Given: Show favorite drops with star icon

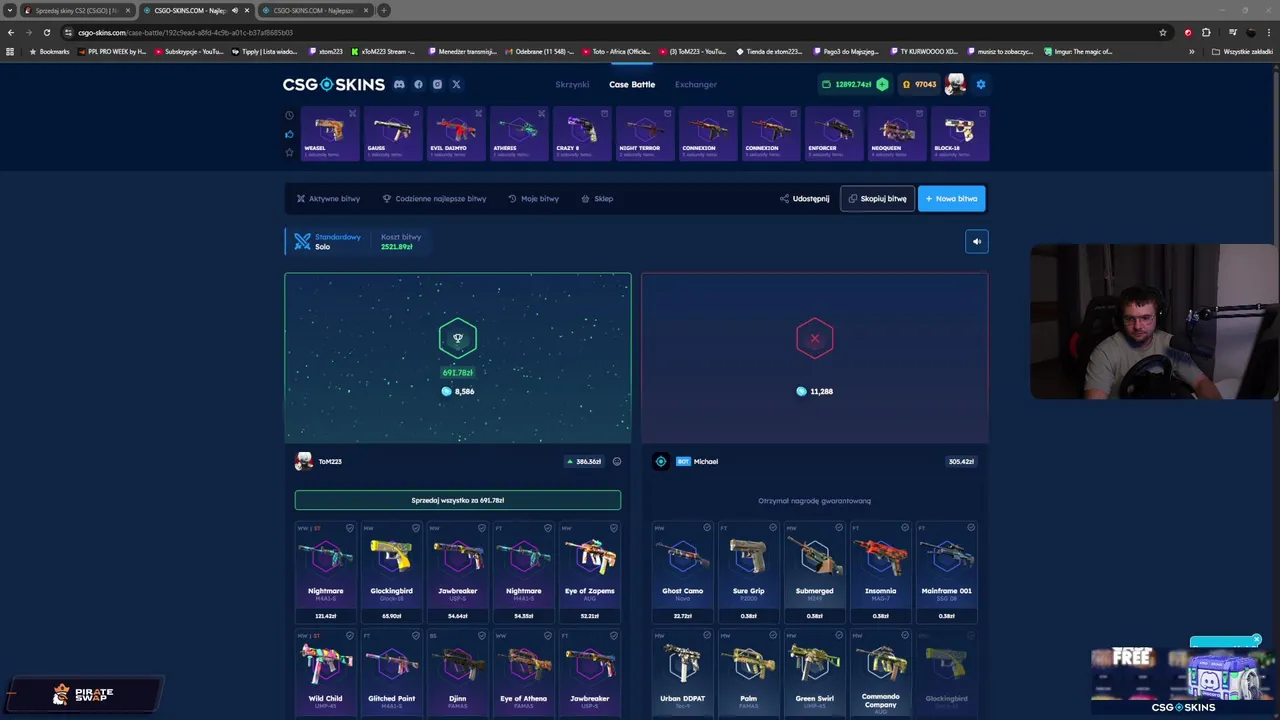Looking at the screenshot, I should [x=290, y=152].
